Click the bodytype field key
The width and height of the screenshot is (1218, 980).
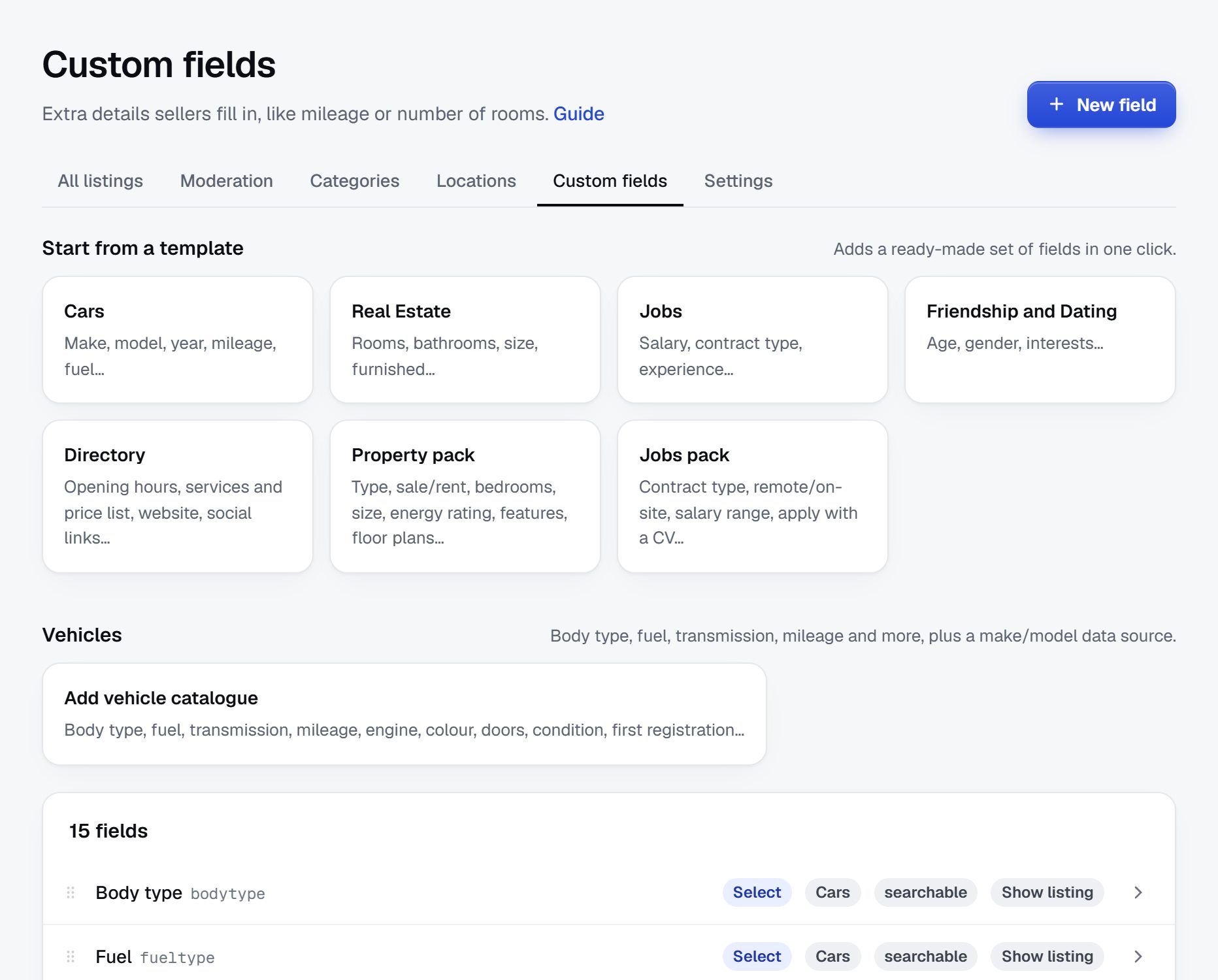pyautogui.click(x=227, y=894)
